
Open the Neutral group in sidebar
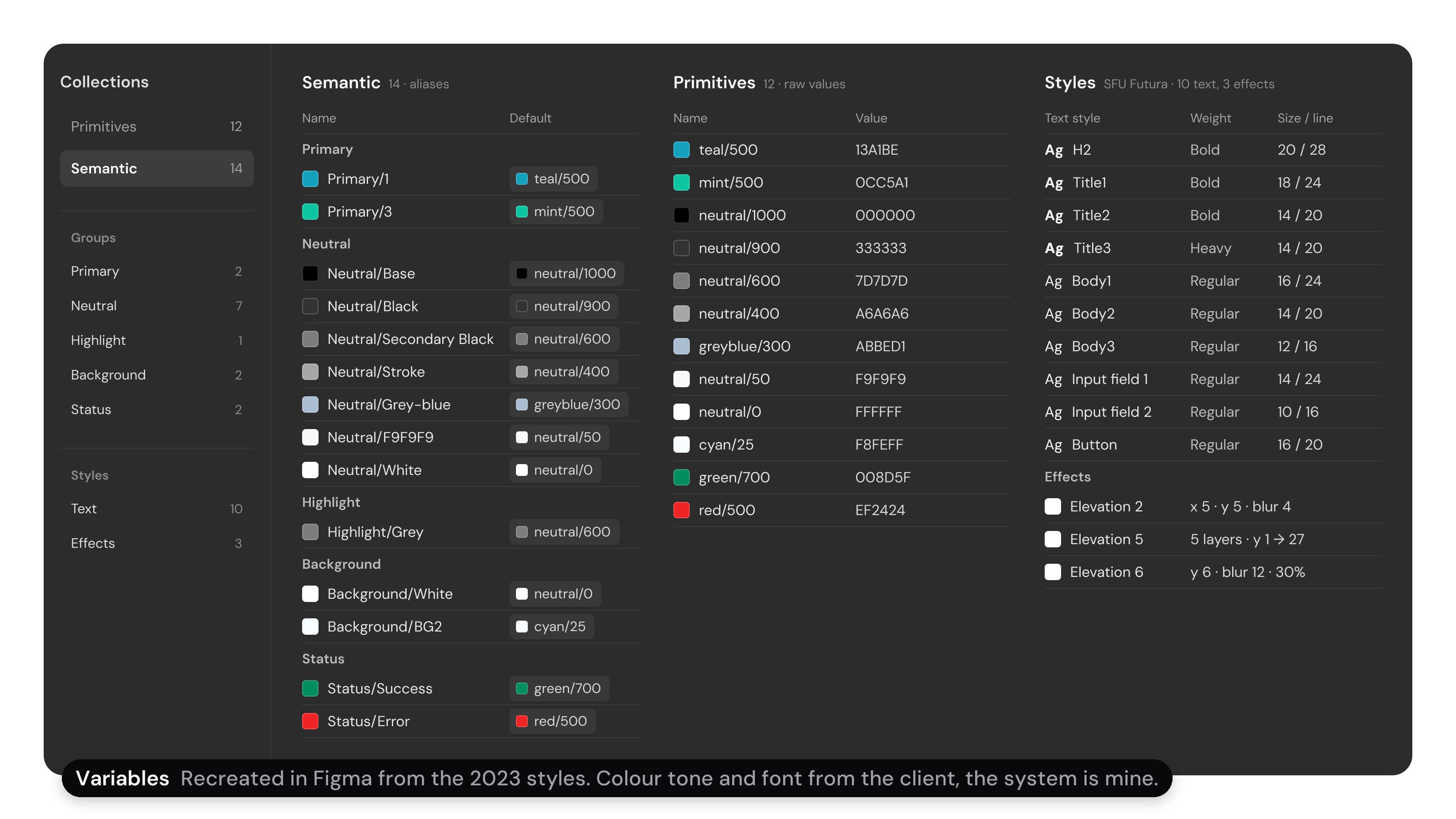pyautogui.click(x=157, y=306)
